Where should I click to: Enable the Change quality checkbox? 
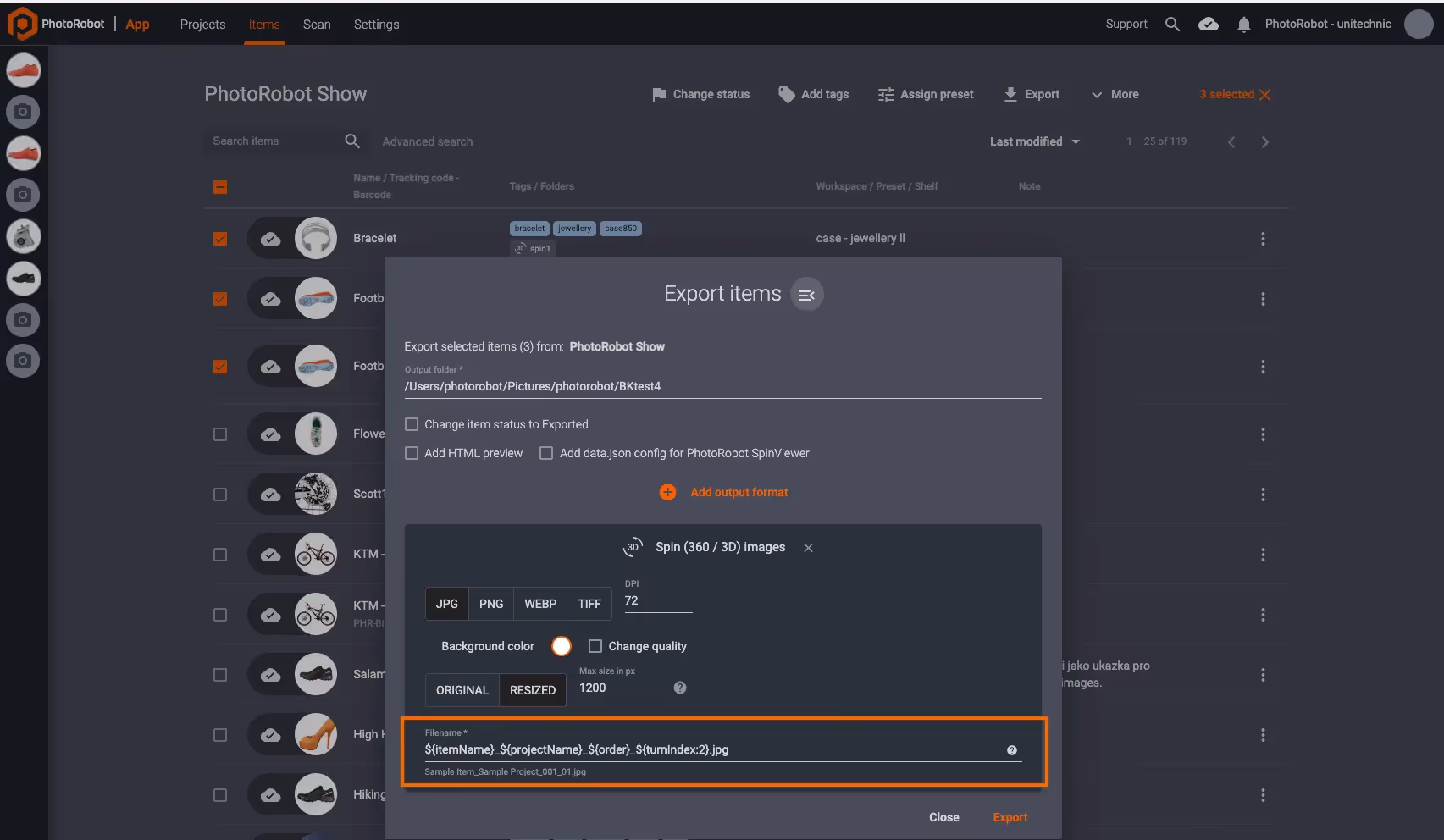pos(595,646)
